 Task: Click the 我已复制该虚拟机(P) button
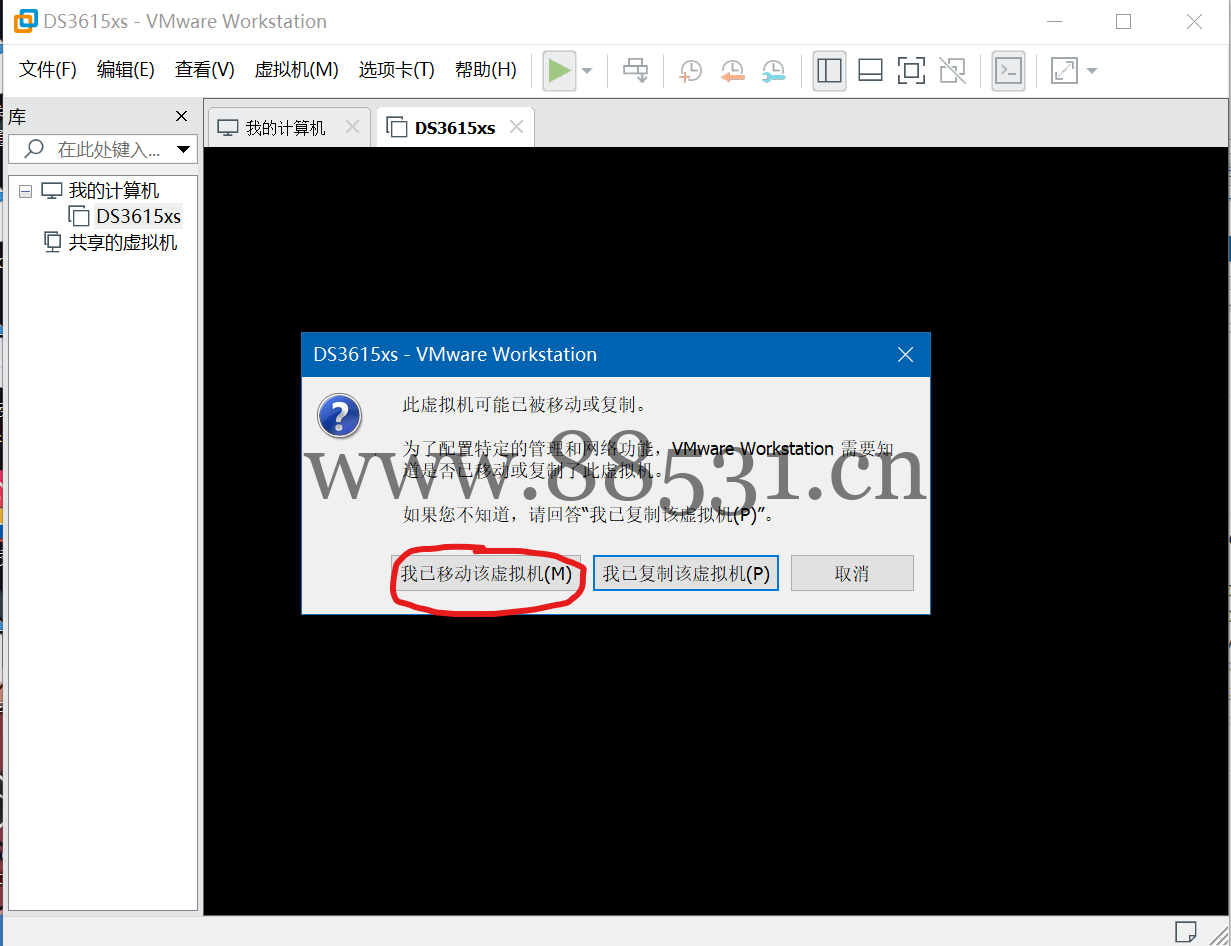[x=686, y=574]
